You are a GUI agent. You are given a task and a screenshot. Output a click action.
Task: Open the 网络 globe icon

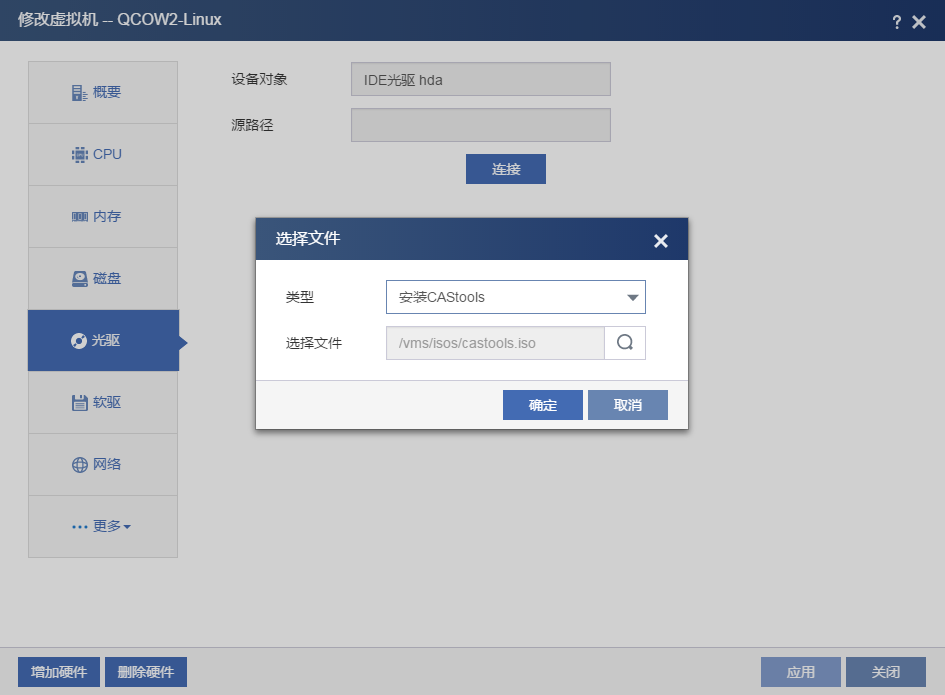click(80, 465)
